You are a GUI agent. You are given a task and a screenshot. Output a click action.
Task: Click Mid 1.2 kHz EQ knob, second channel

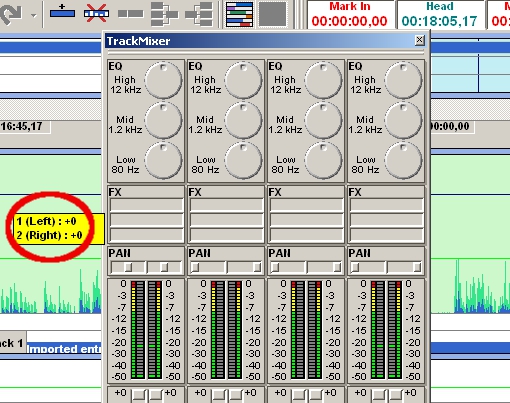243,120
